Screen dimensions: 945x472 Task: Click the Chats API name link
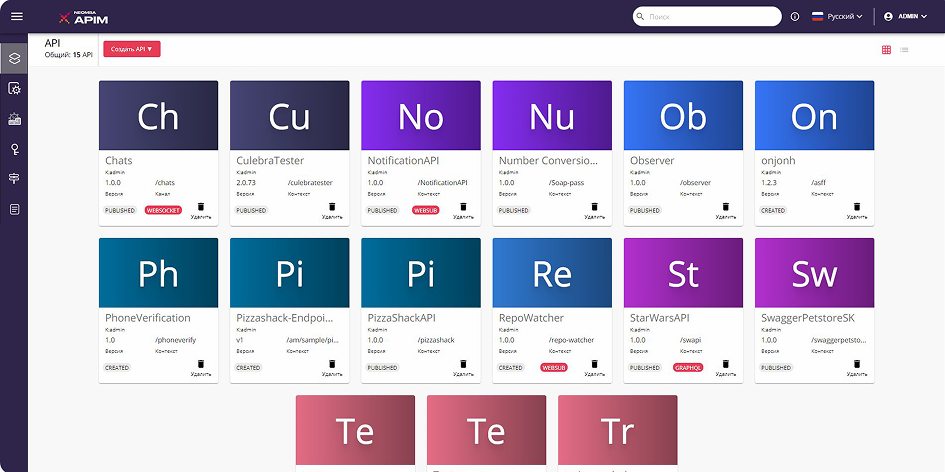click(119, 161)
